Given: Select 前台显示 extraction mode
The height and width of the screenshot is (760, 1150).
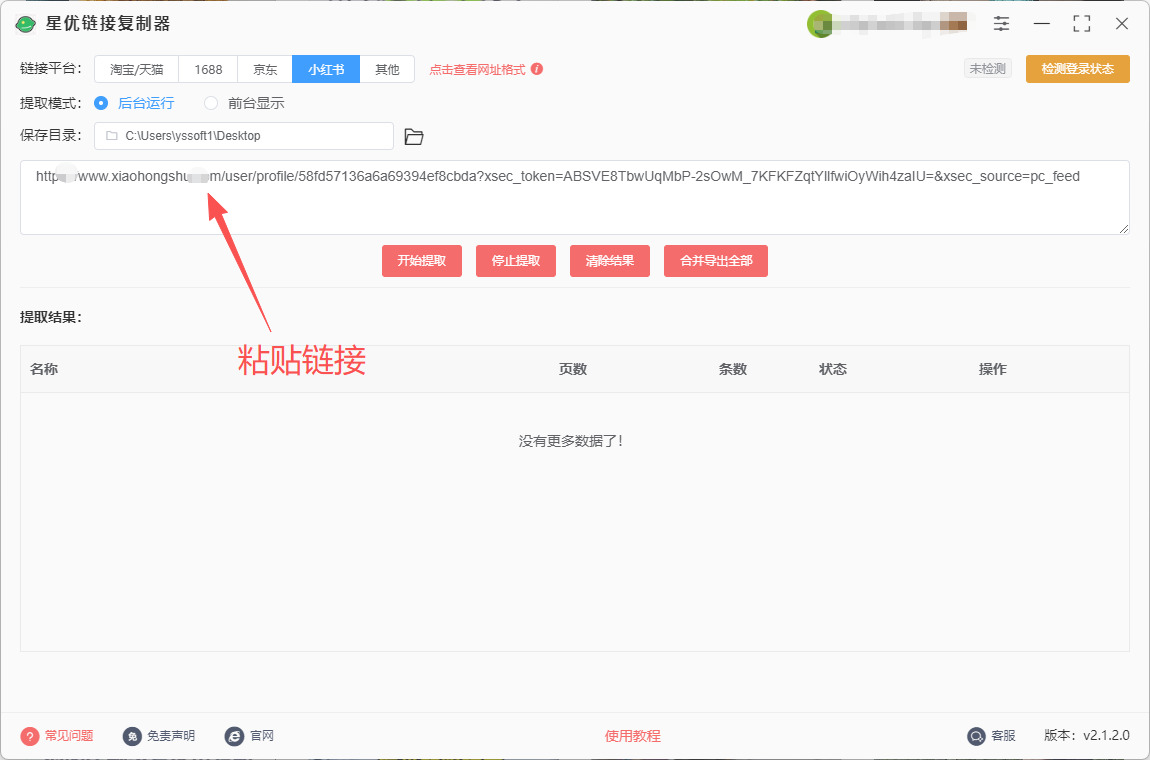Looking at the screenshot, I should coord(244,103).
